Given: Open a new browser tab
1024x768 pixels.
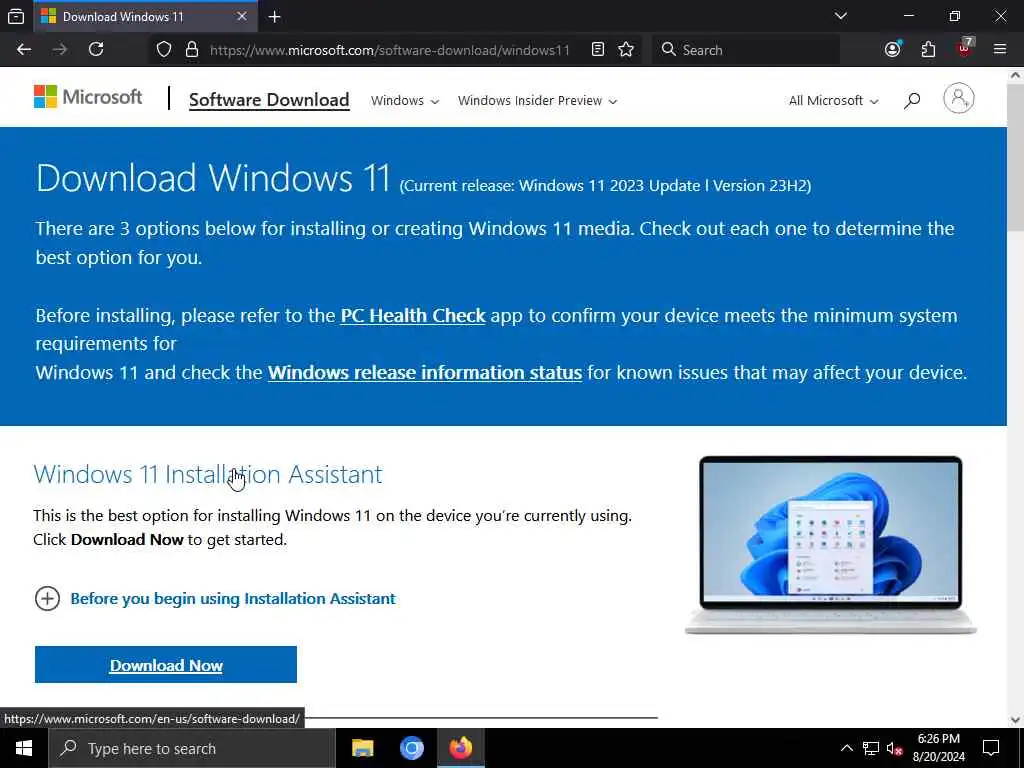Looking at the screenshot, I should click(x=275, y=17).
